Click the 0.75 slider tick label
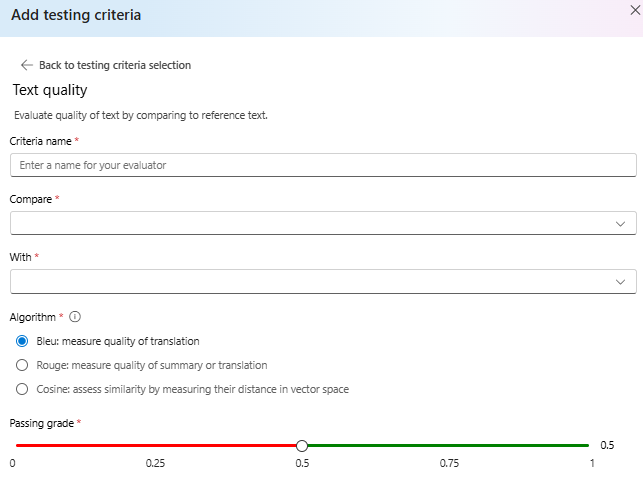Image resolution: width=643 pixels, height=488 pixels. click(x=447, y=464)
